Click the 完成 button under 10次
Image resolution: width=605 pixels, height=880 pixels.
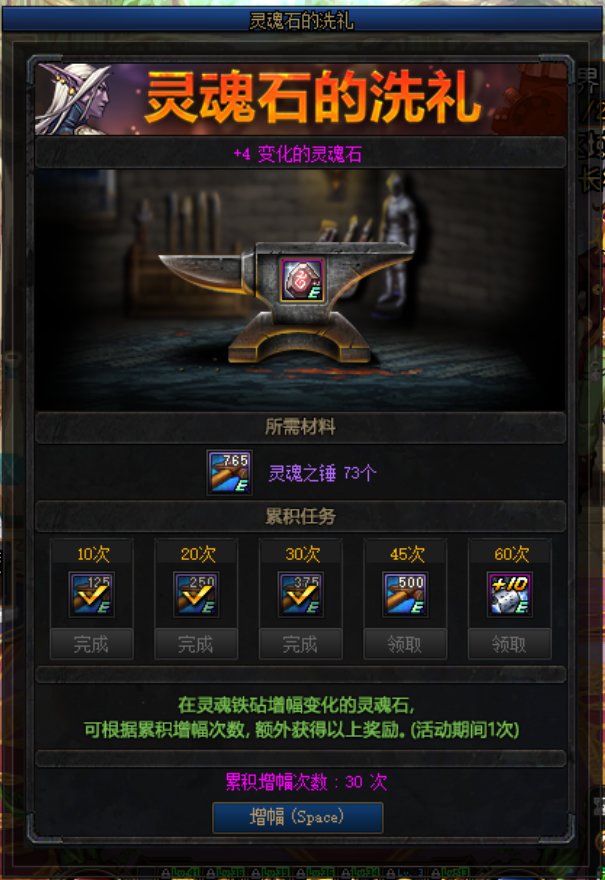pyautogui.click(x=91, y=644)
